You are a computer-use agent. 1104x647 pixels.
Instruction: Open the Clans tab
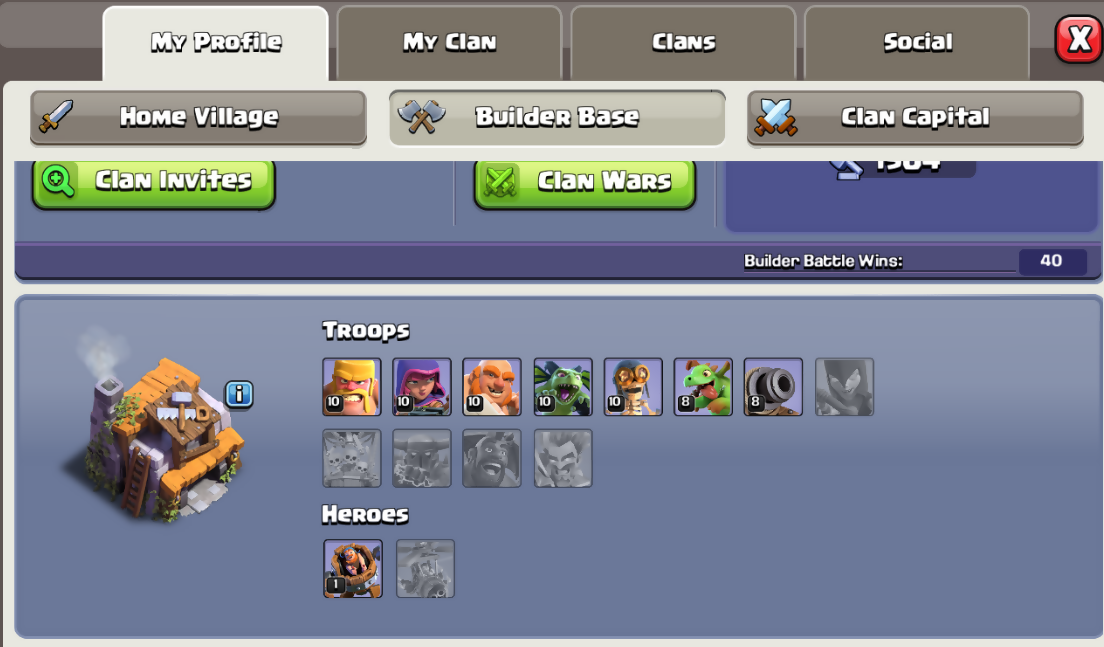coord(683,43)
